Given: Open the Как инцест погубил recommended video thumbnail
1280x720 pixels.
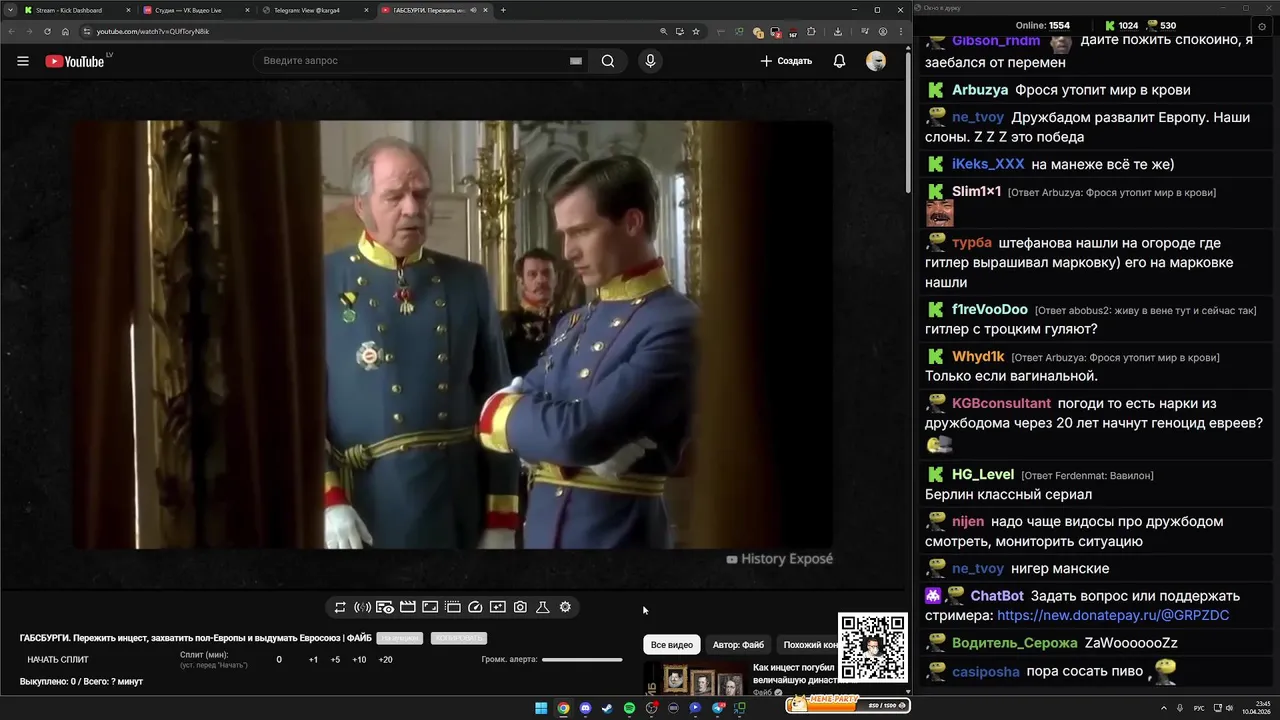Looking at the screenshot, I should tap(697, 679).
